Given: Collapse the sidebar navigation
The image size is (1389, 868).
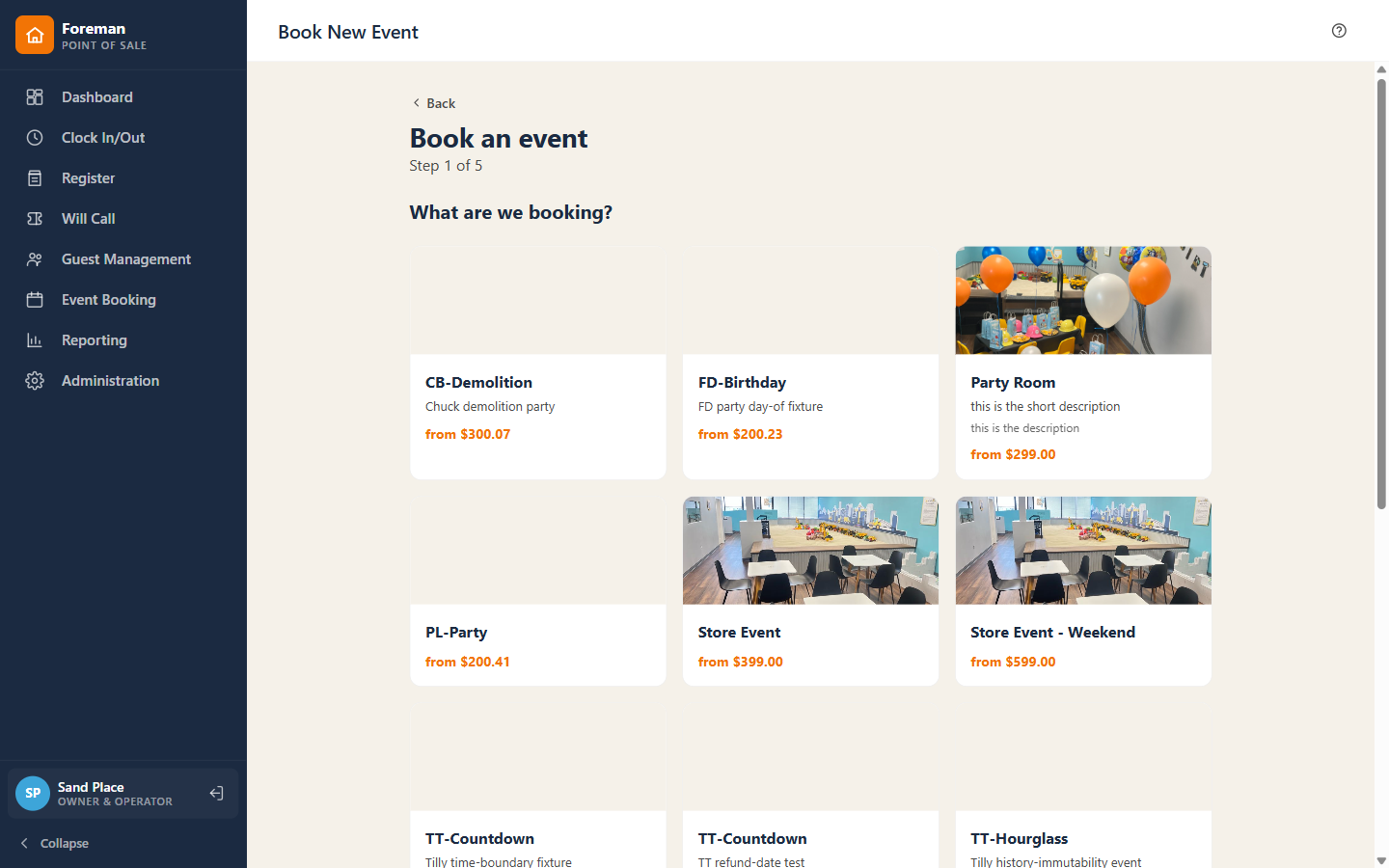Looking at the screenshot, I should click(54, 843).
